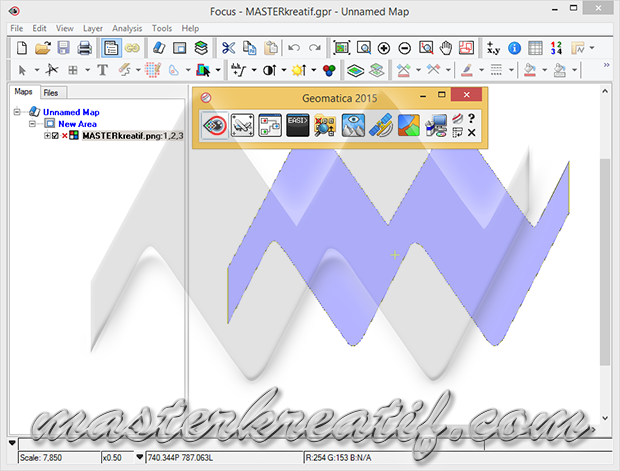Click the x0.50 zoom field
The height and width of the screenshot is (471, 620).
[118, 458]
